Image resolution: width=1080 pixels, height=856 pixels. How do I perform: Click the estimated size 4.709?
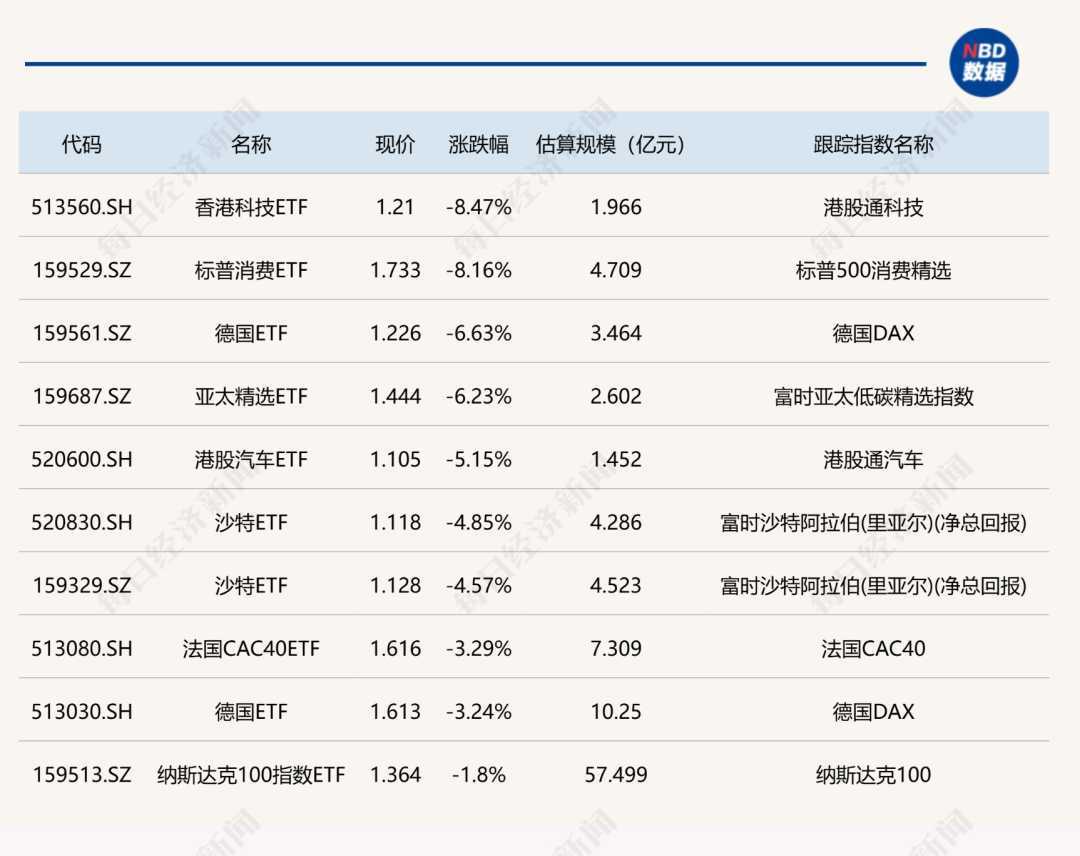(616, 270)
